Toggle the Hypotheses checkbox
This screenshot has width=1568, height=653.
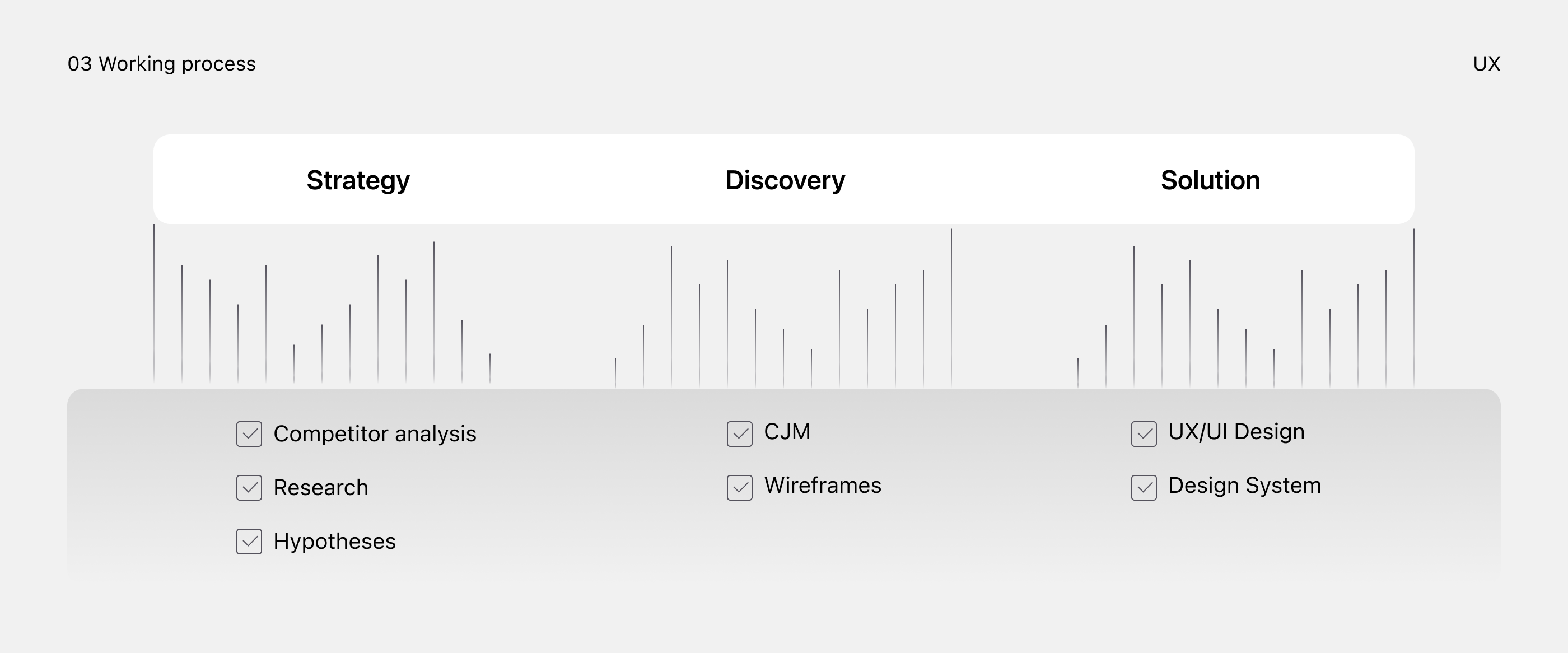point(249,542)
